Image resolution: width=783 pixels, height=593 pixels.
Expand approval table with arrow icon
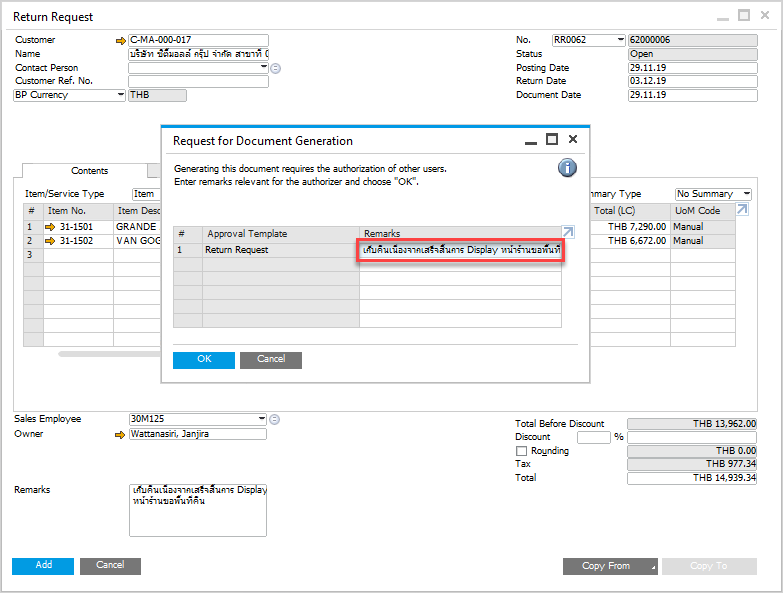coord(568,232)
